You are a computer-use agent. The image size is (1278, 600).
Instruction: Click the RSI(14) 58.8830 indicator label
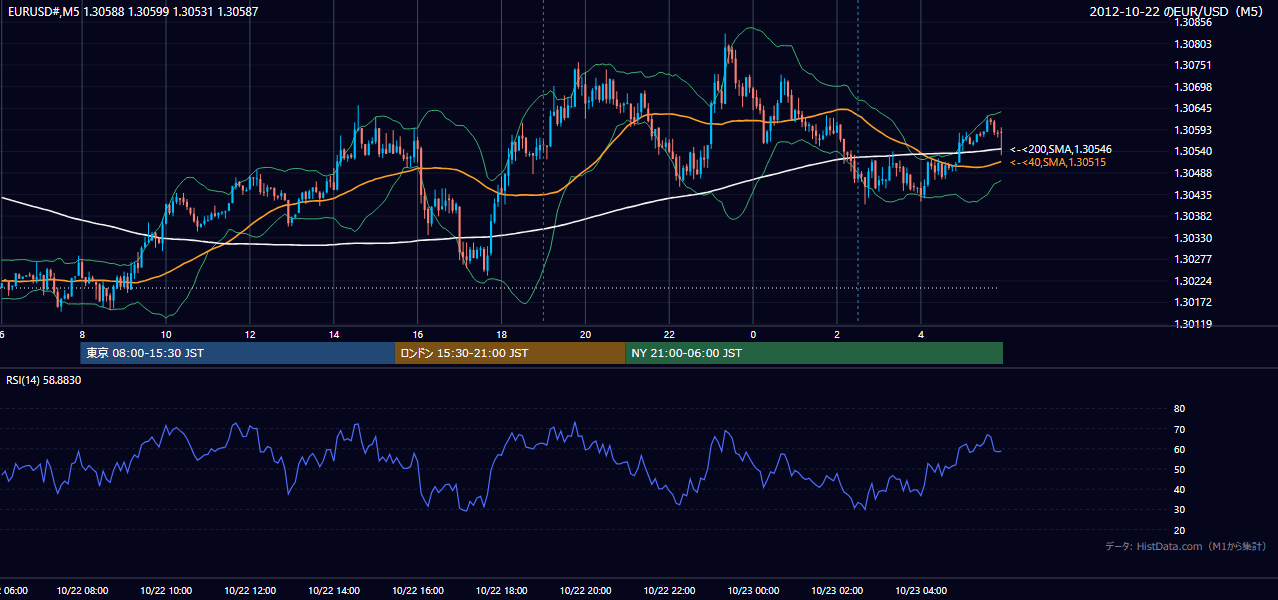pyautogui.click(x=43, y=381)
